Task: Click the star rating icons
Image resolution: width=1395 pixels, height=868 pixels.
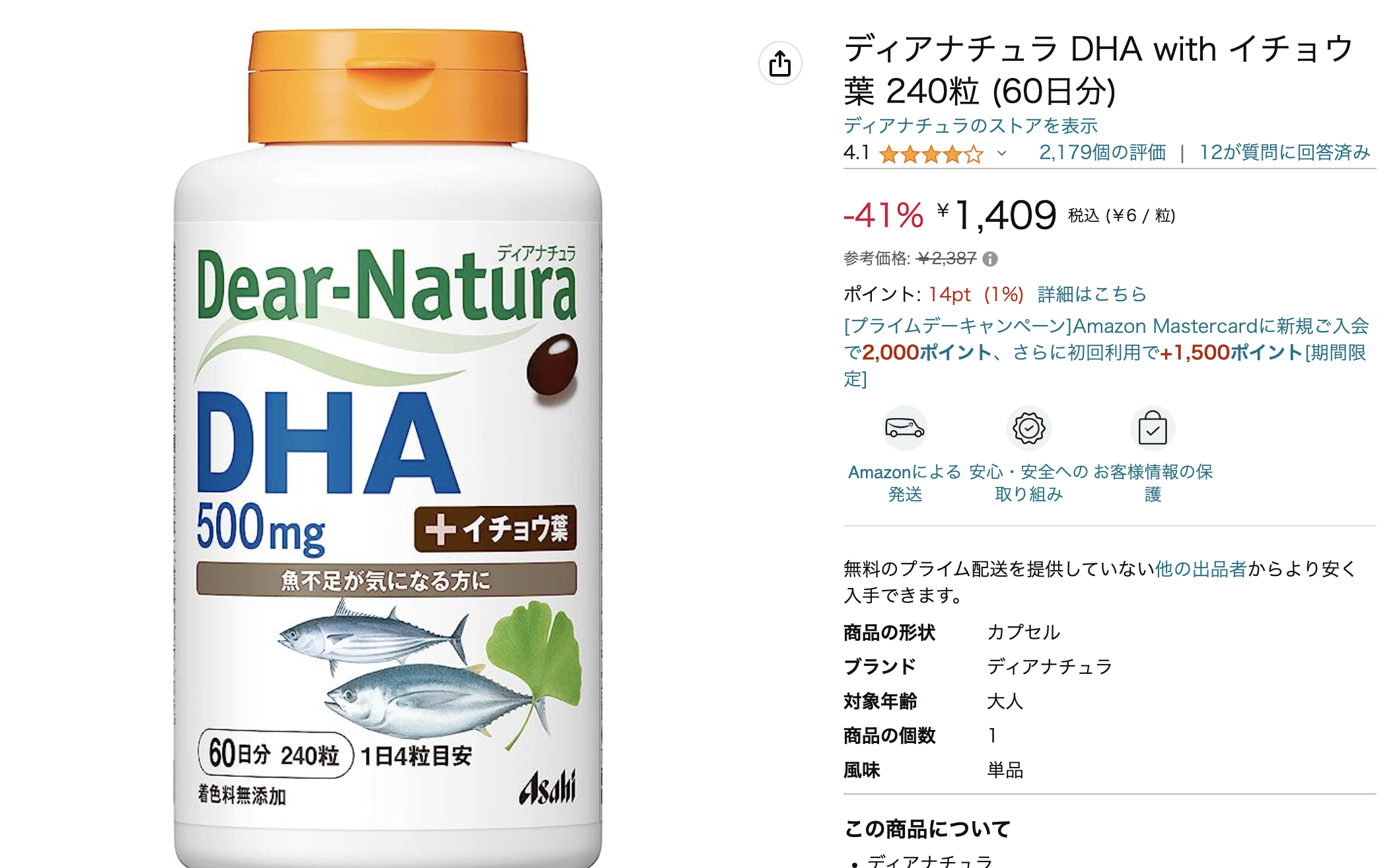Action: [931, 155]
